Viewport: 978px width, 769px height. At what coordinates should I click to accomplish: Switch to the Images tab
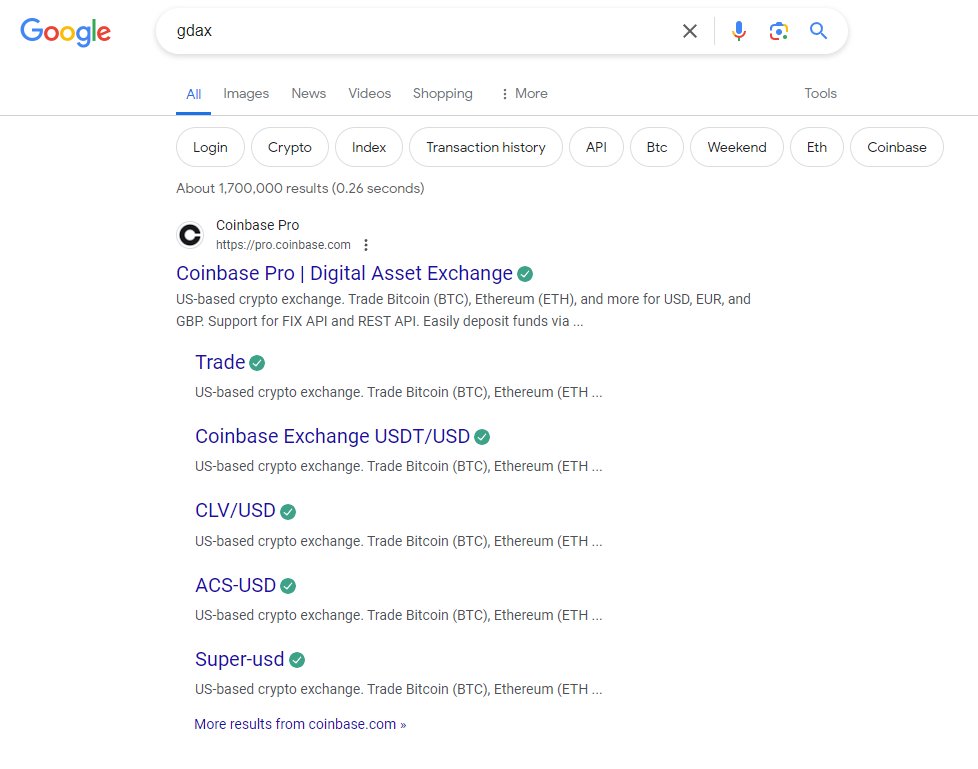coord(246,94)
